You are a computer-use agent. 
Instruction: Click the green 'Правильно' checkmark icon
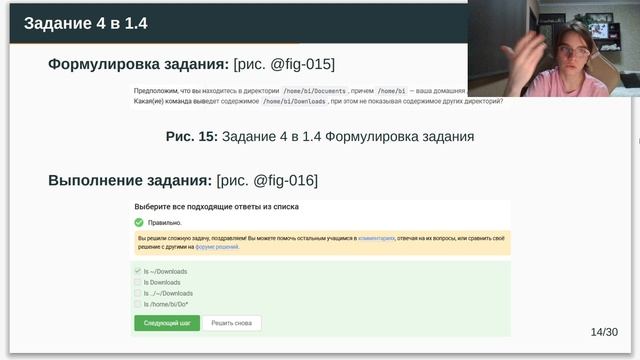pos(139,222)
